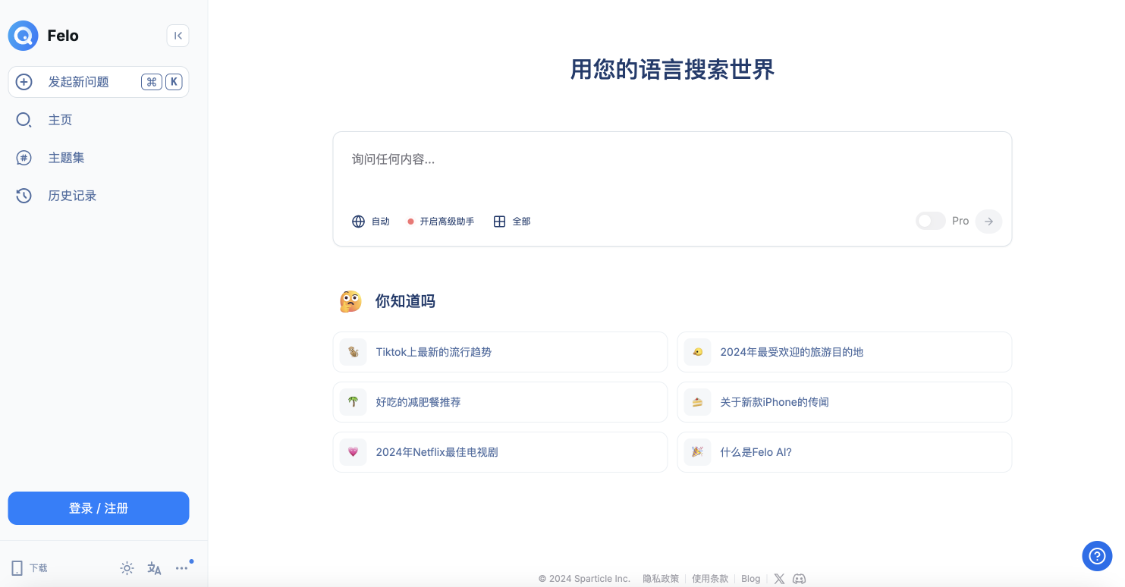Open language settings via translate icon

[x=153, y=567]
